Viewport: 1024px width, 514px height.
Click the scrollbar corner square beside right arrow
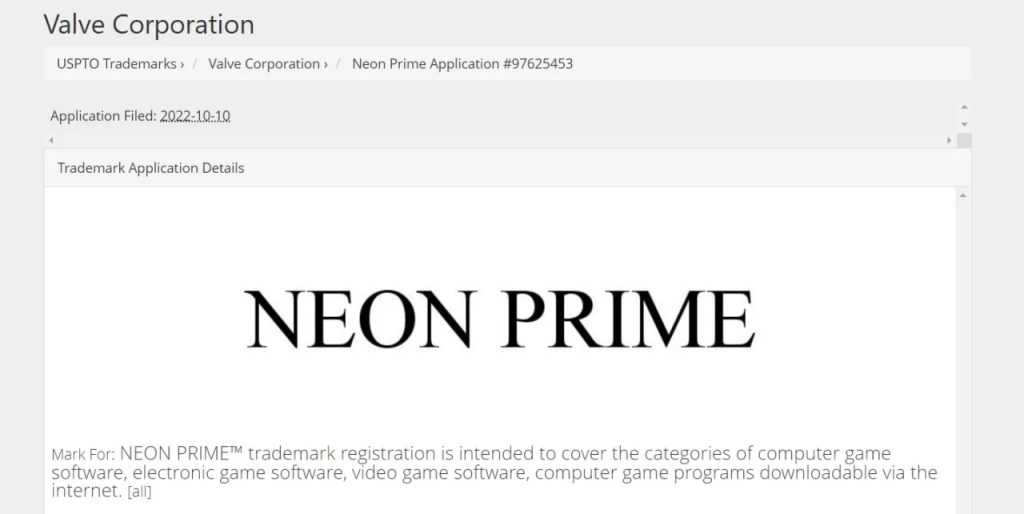963,140
